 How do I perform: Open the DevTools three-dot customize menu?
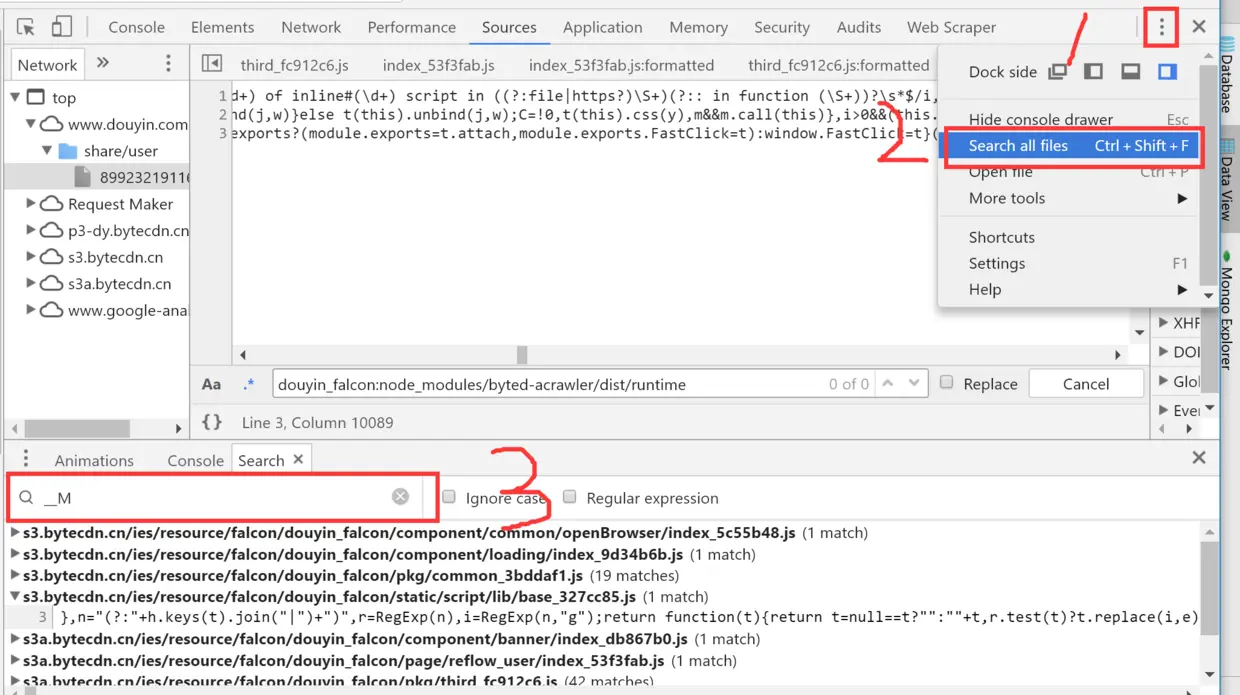tap(1161, 27)
